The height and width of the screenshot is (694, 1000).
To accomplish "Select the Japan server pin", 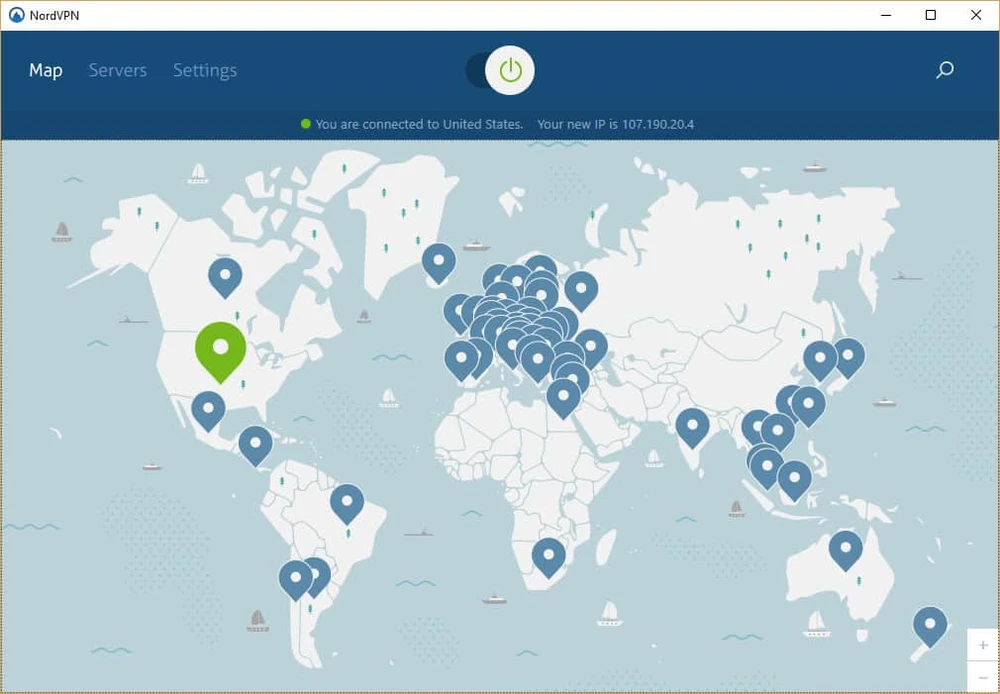I will (x=848, y=354).
